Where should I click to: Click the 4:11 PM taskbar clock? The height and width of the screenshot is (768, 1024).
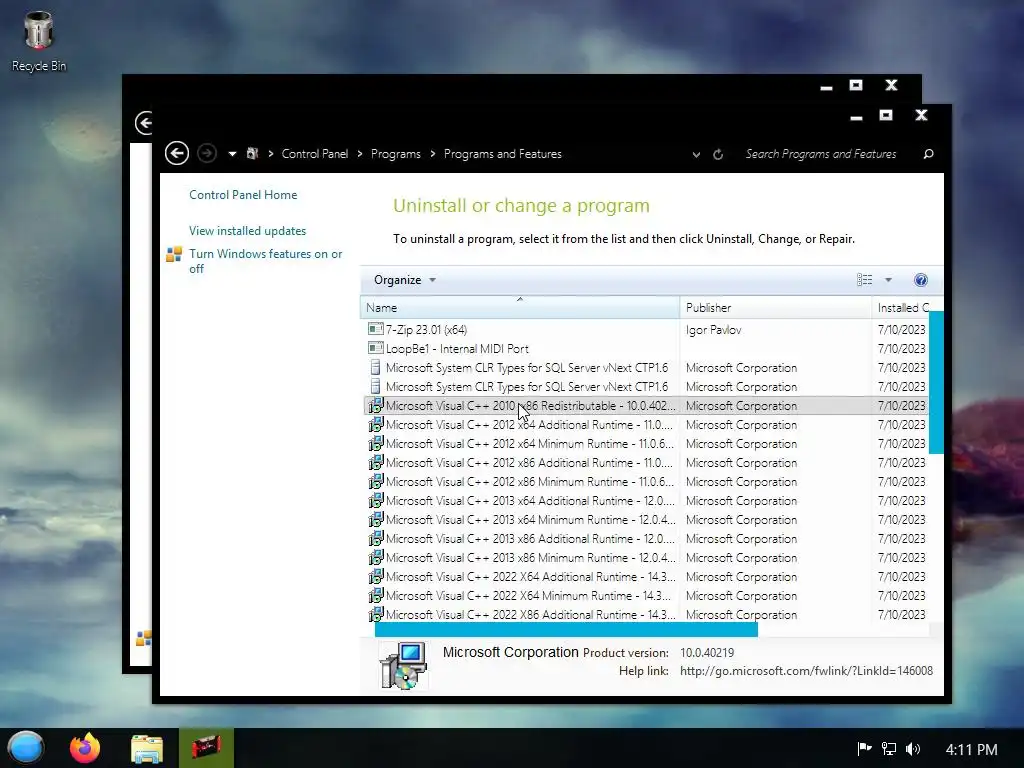971,749
